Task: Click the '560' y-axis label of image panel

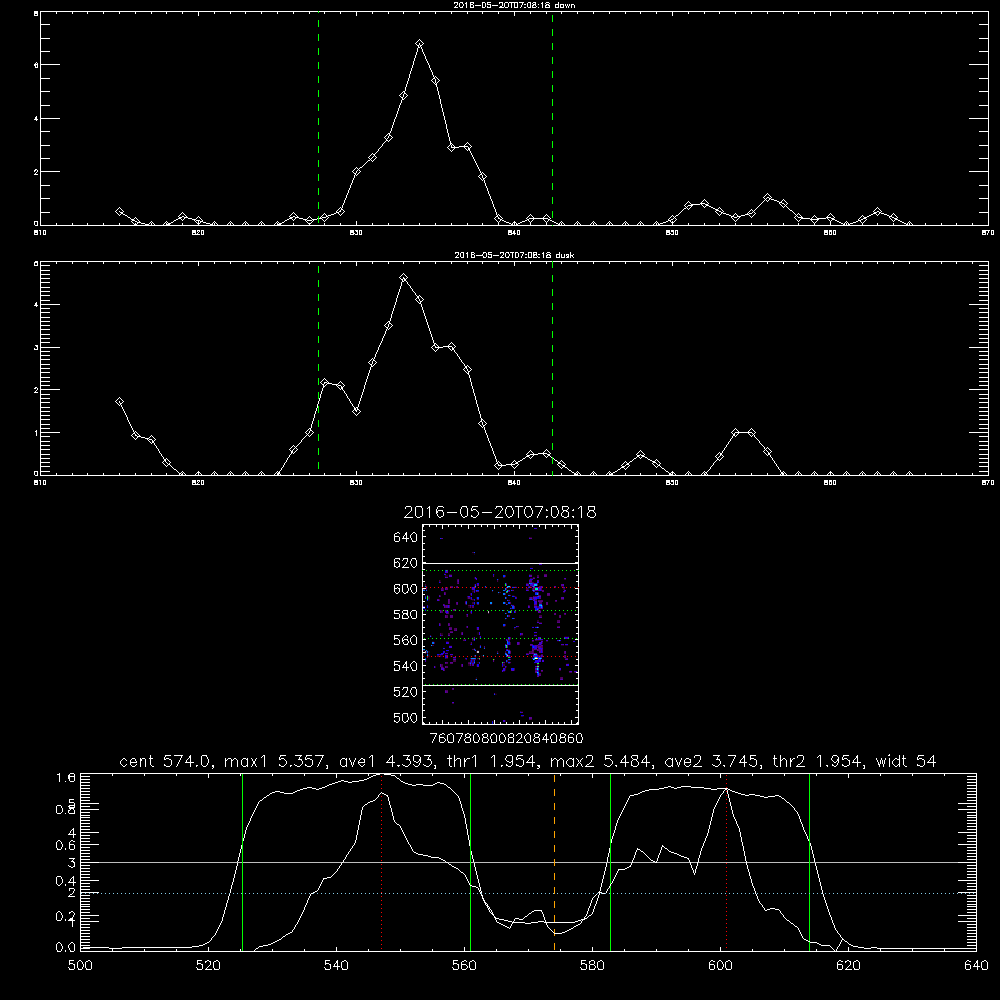Action: [x=406, y=640]
